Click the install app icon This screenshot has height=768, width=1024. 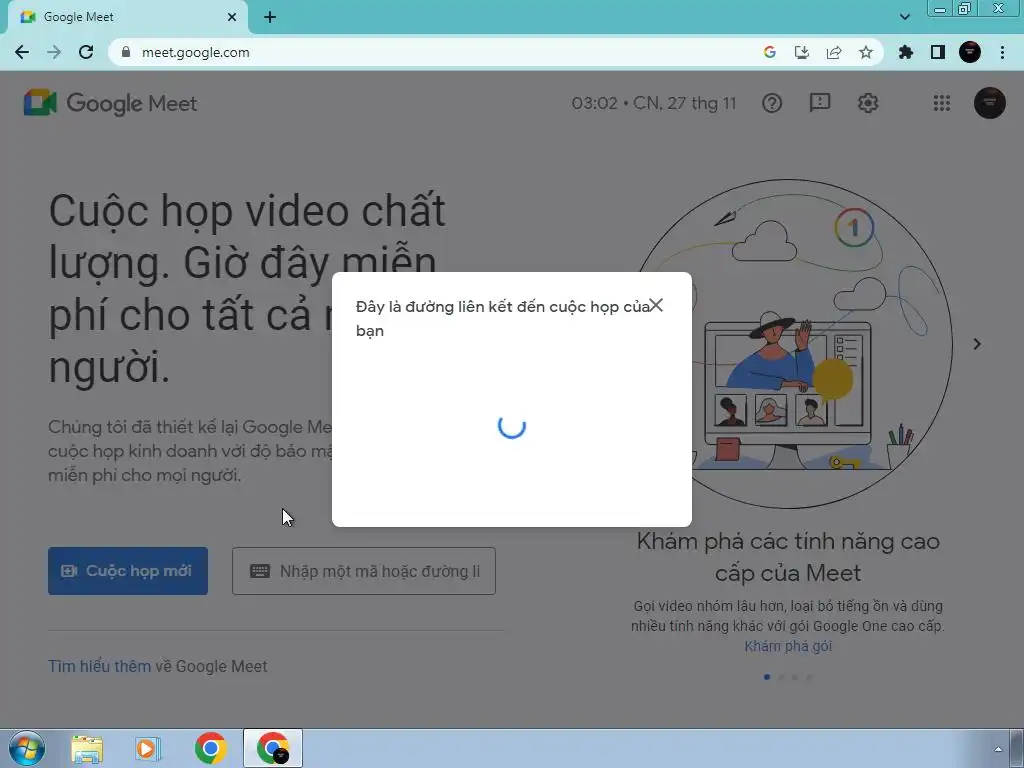point(801,52)
